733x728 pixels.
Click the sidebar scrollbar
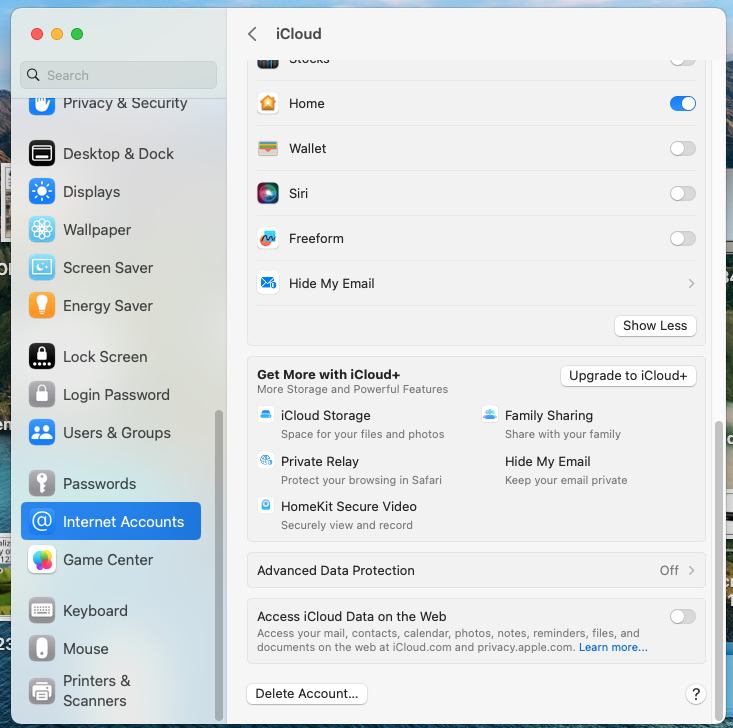218,565
